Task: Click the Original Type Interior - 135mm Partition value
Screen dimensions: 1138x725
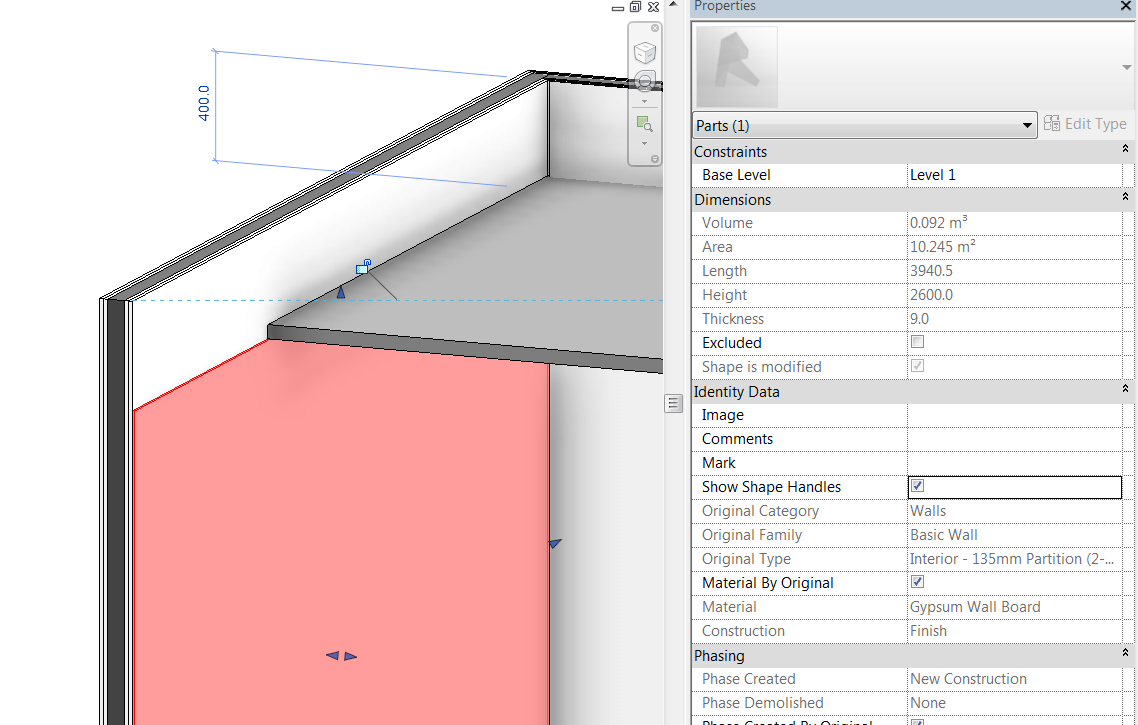Action: [1014, 559]
